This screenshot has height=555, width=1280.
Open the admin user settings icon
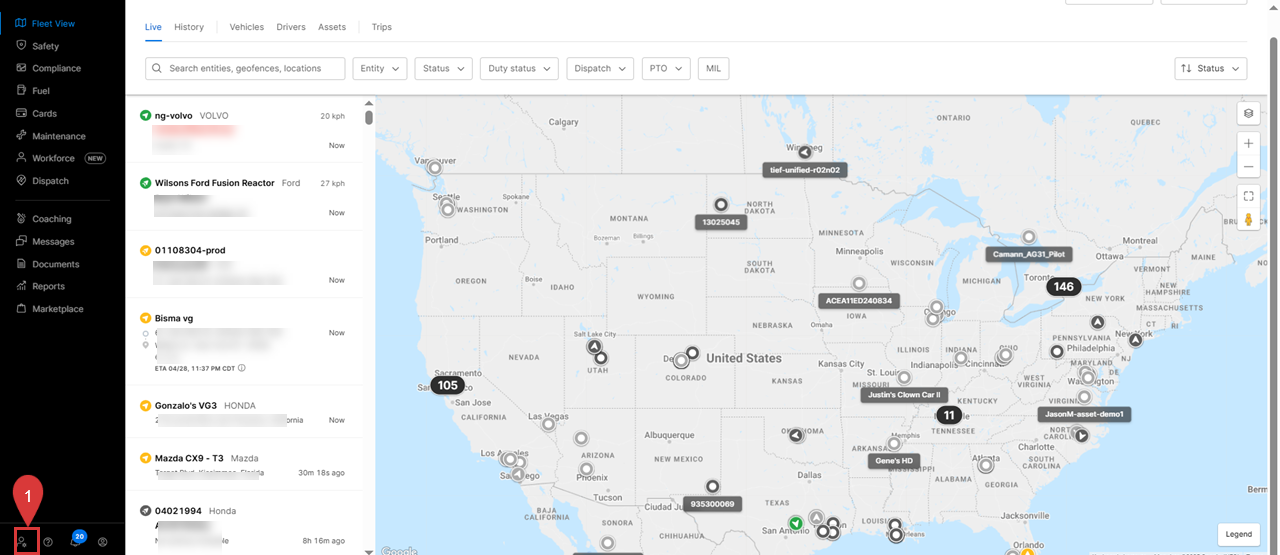pyautogui.click(x=22, y=541)
